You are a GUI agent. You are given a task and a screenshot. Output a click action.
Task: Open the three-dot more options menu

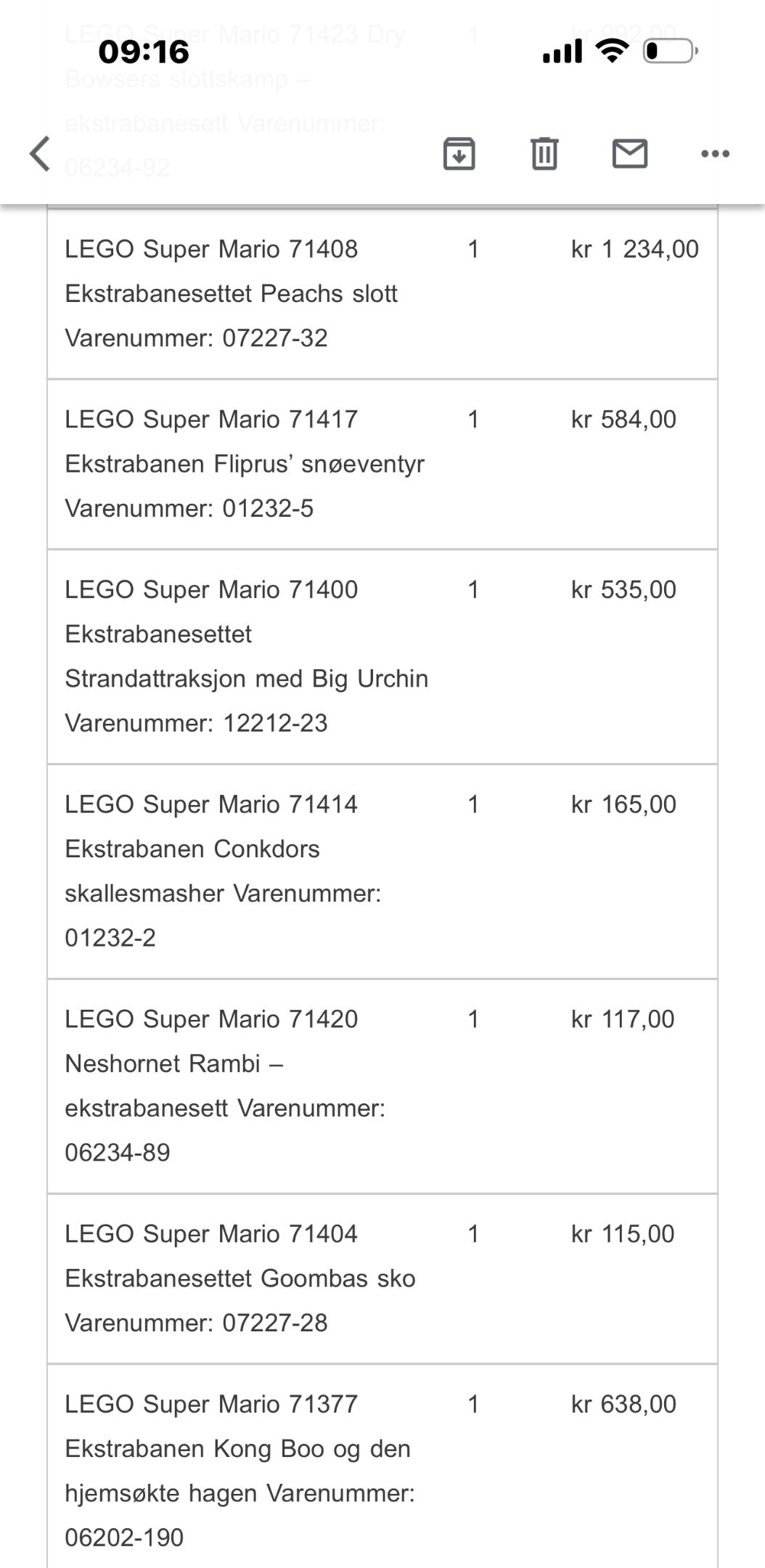coord(715,154)
